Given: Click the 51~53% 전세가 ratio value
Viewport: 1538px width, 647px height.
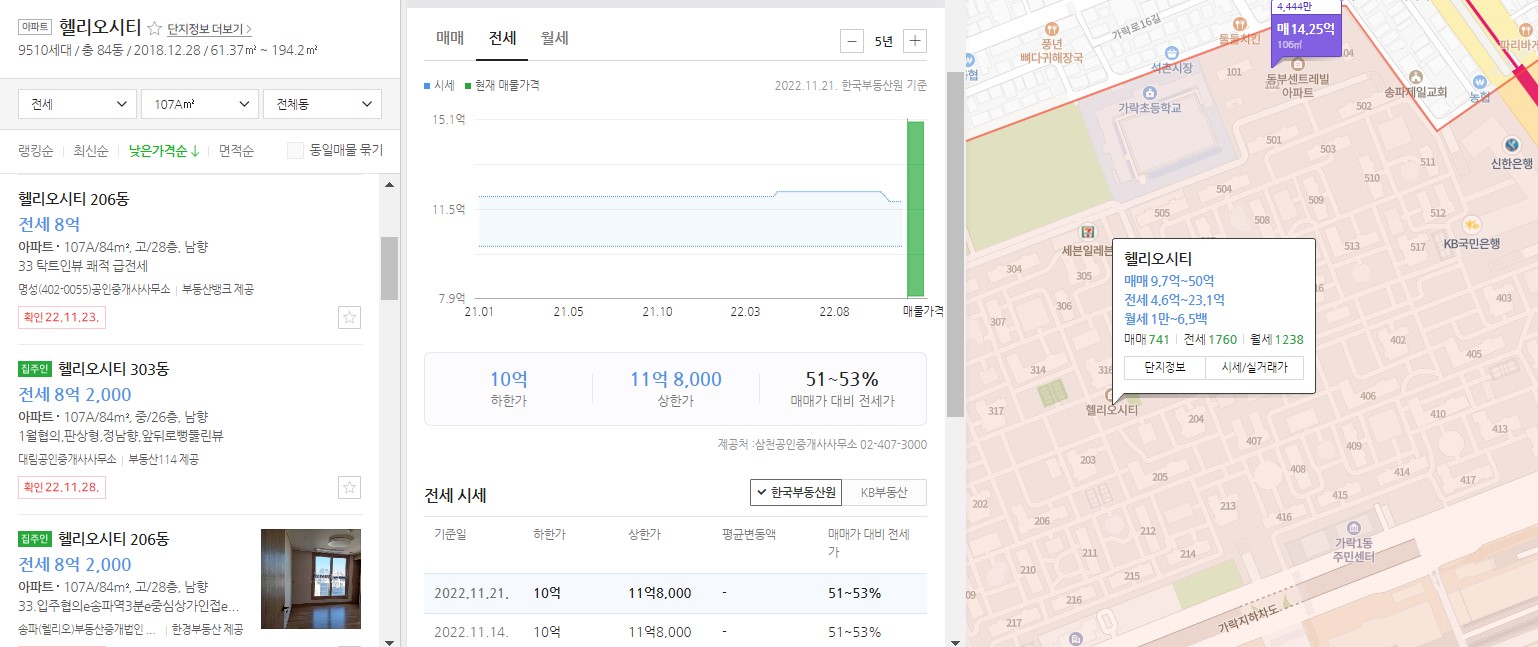Looking at the screenshot, I should [x=842, y=379].
